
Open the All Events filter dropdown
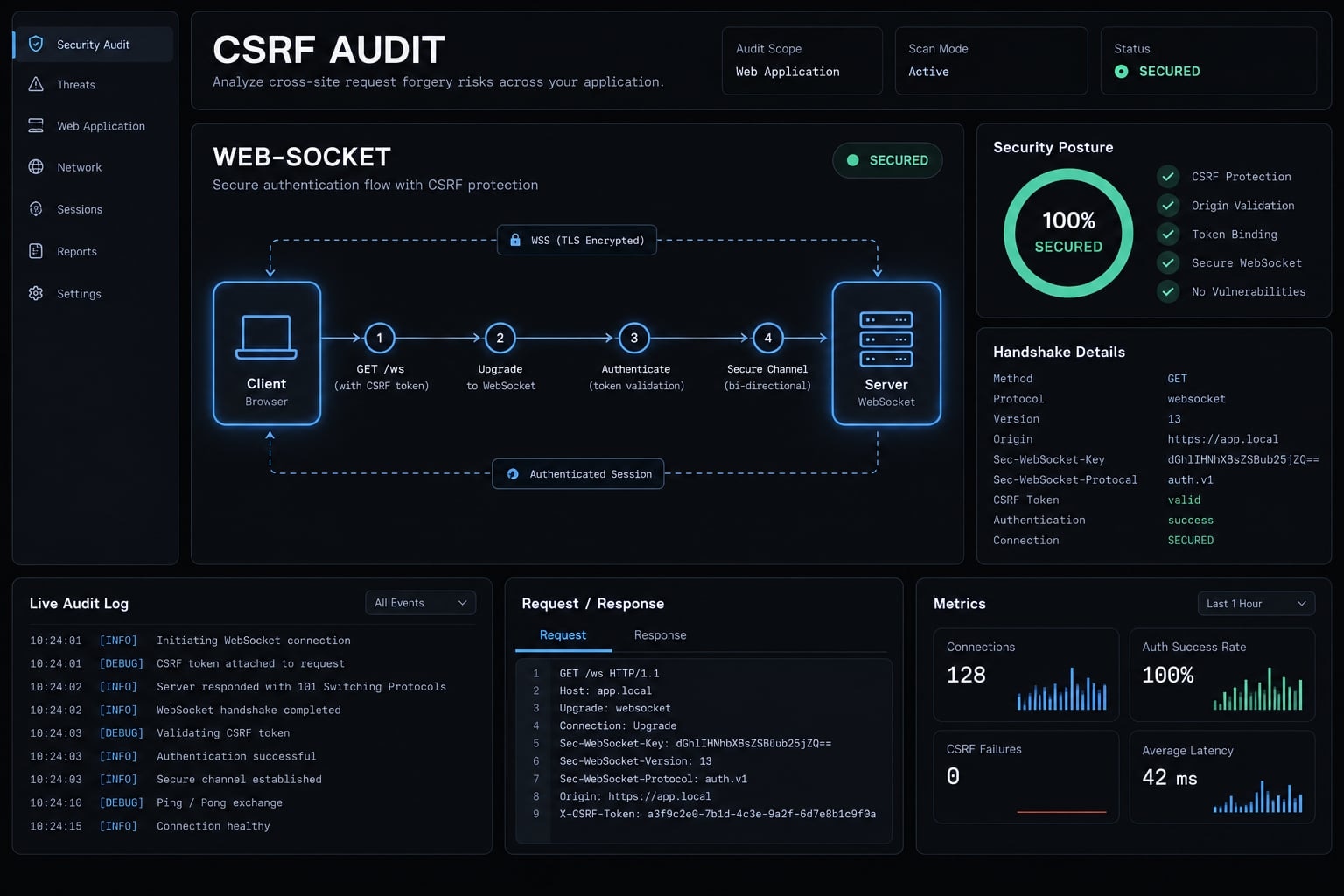point(421,603)
